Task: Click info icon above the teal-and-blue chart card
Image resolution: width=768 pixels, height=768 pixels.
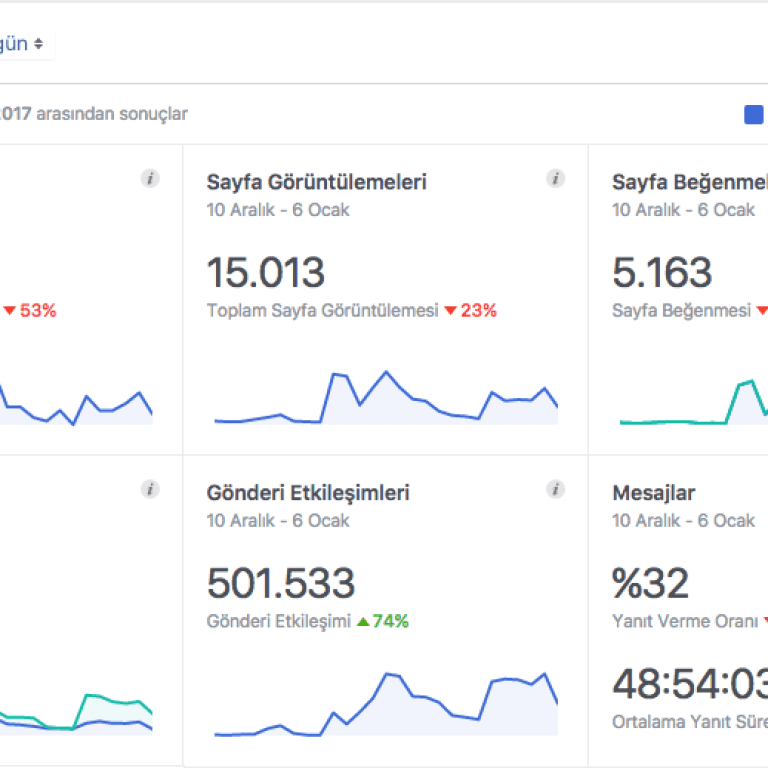Action: click(150, 489)
